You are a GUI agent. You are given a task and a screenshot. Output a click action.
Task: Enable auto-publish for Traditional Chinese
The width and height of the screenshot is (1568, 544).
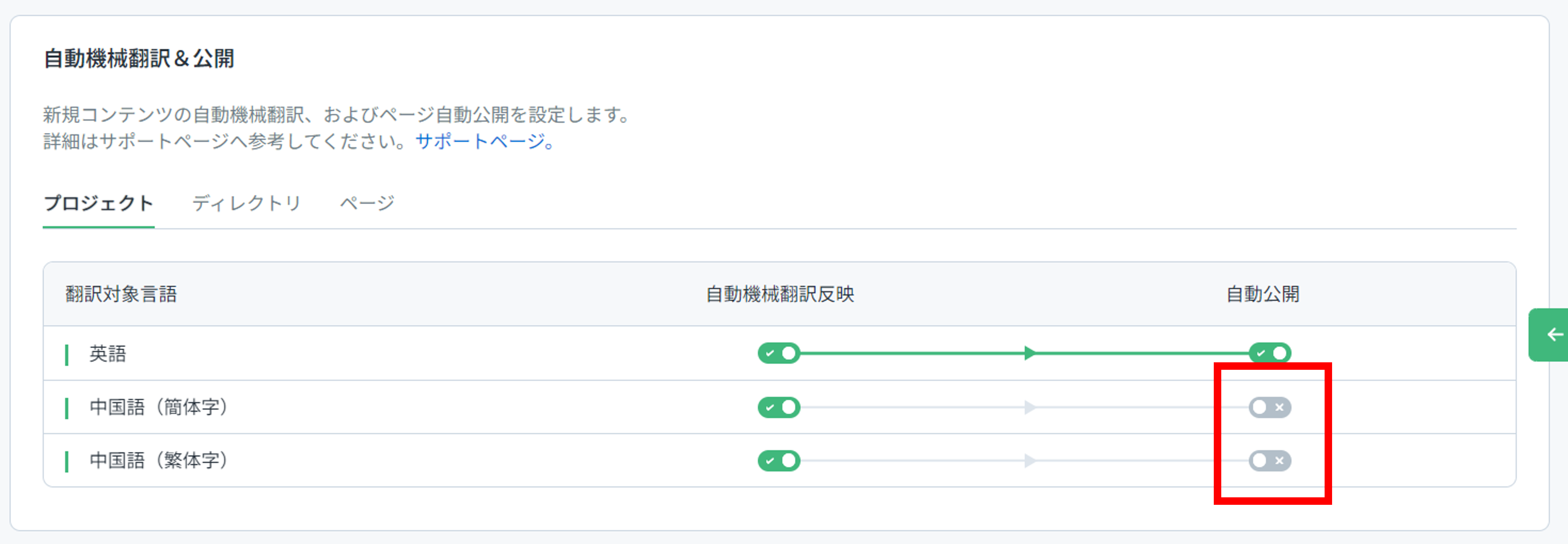[x=1270, y=461]
